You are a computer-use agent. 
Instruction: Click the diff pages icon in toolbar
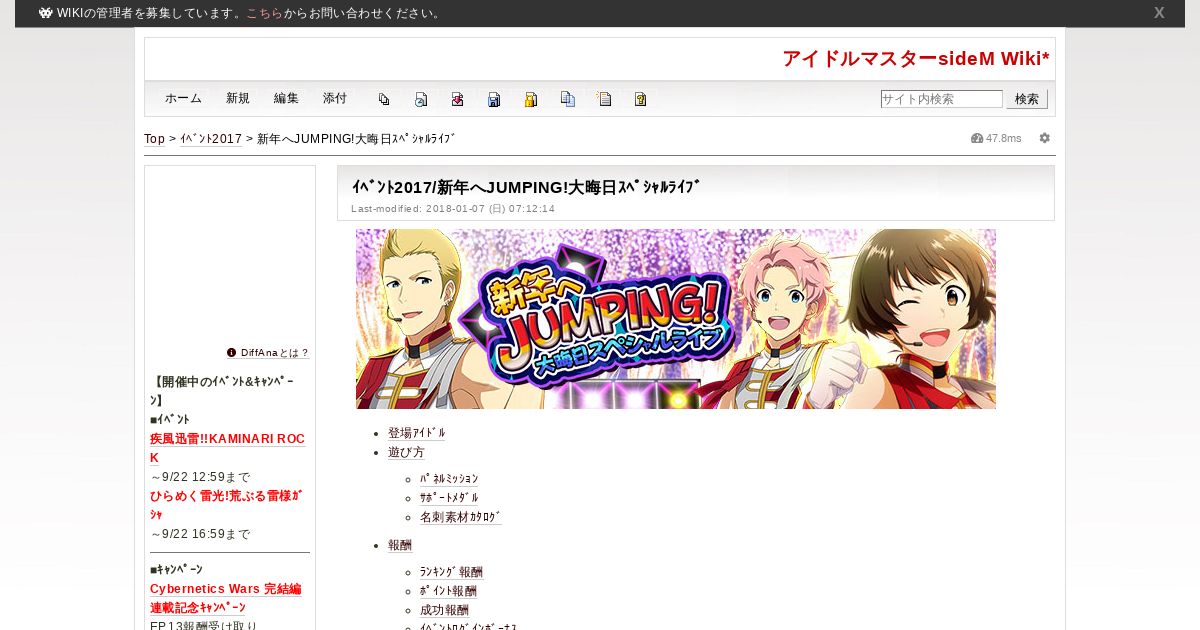(384, 99)
